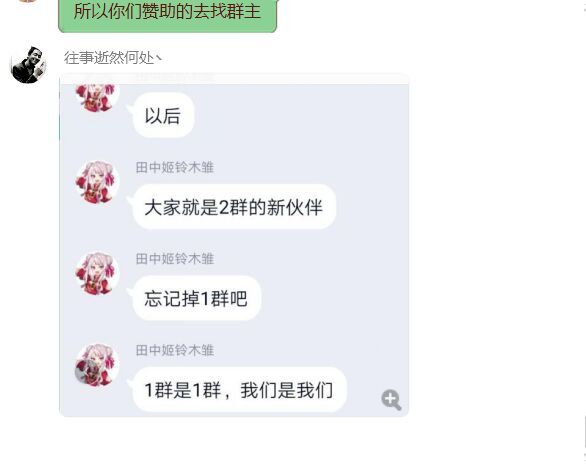Click the anime avatar beside 以后

pyautogui.click(x=97, y=98)
